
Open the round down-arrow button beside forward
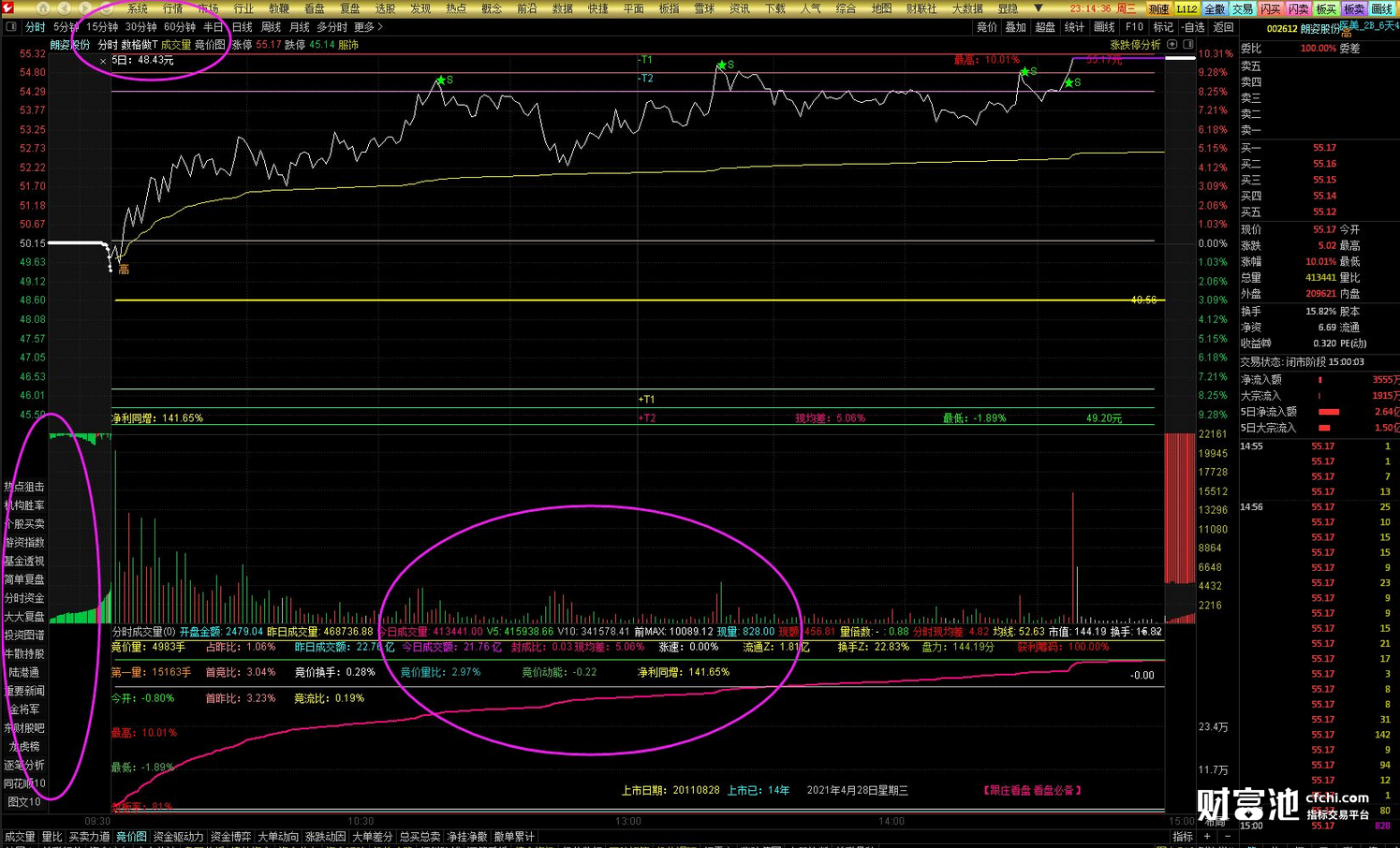106,8
